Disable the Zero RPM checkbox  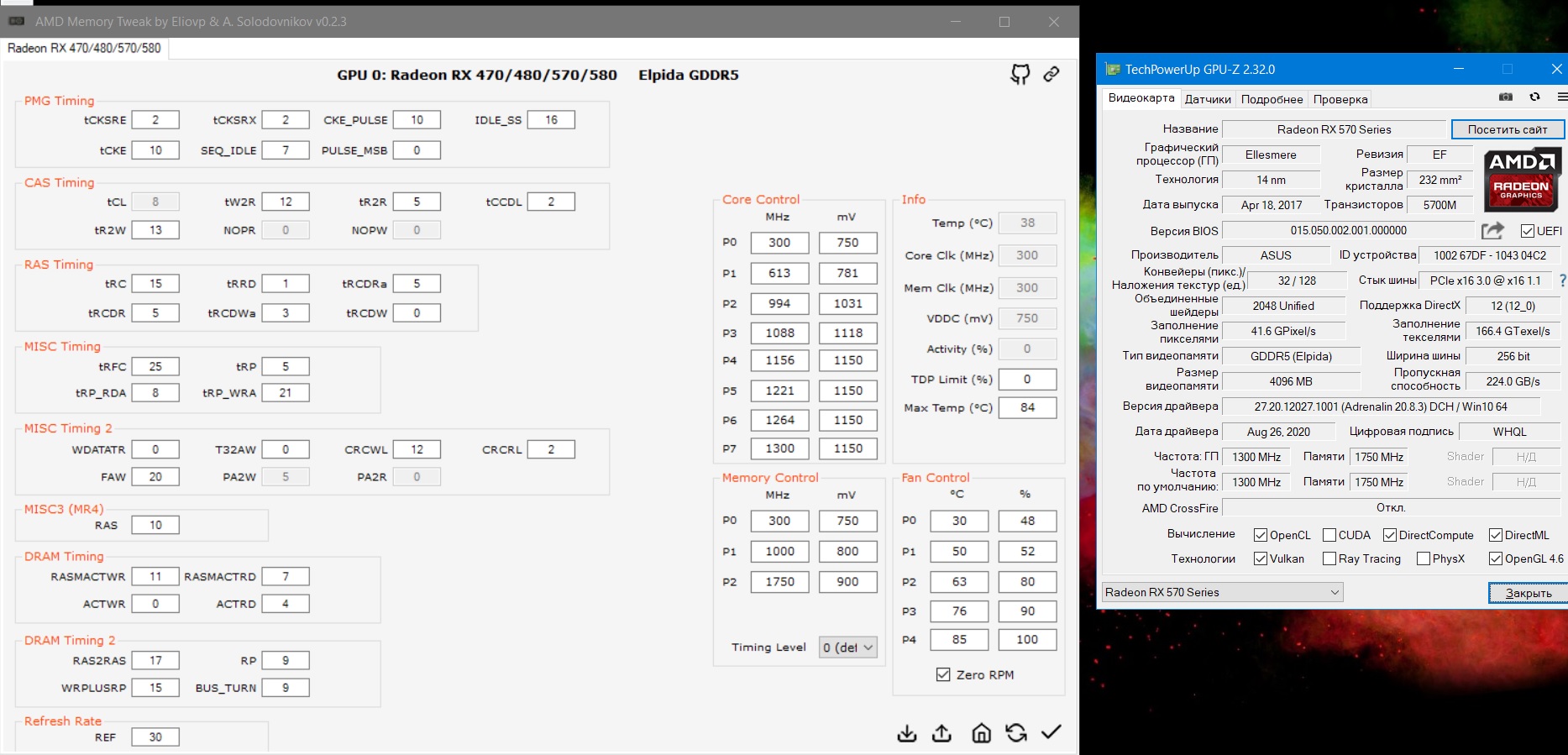point(943,674)
